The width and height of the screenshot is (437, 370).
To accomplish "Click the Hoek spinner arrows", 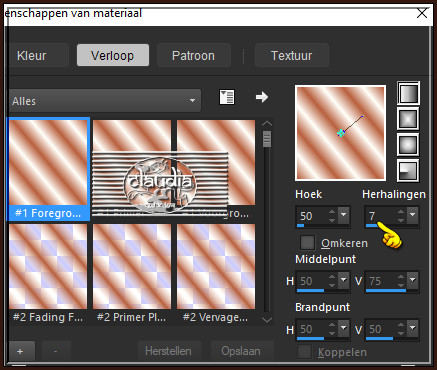I will click(x=332, y=216).
